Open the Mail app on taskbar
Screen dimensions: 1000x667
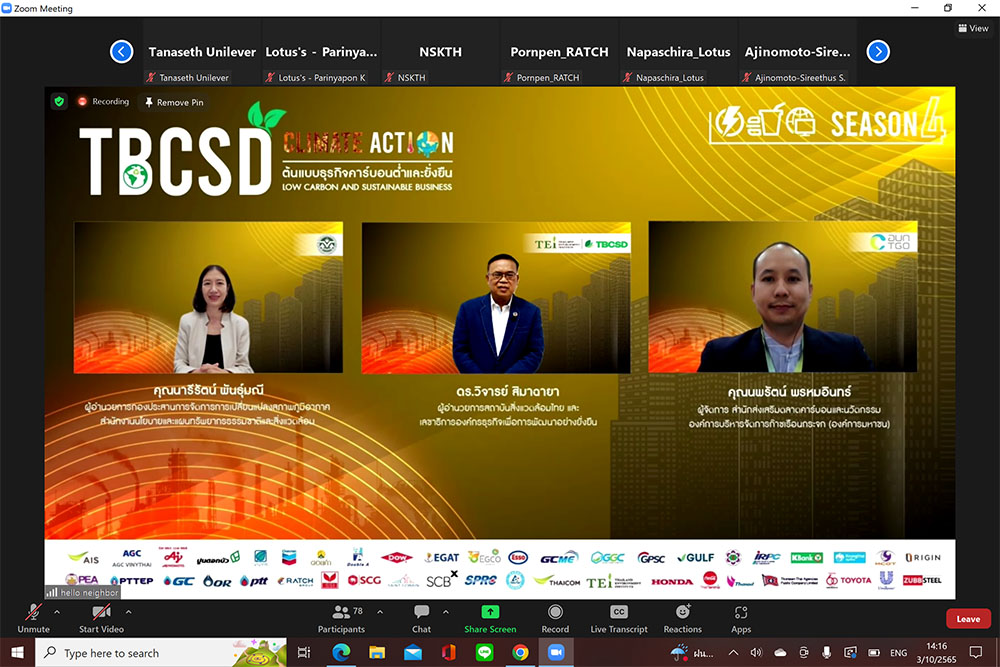tap(413, 652)
